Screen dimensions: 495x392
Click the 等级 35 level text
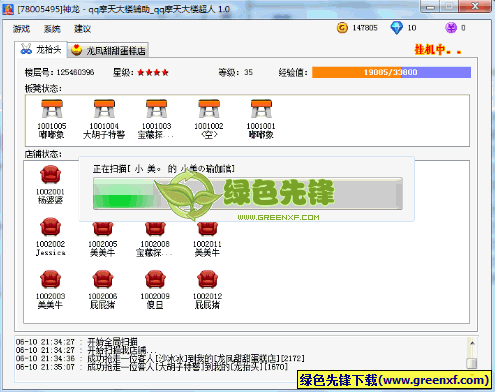[x=235, y=72]
